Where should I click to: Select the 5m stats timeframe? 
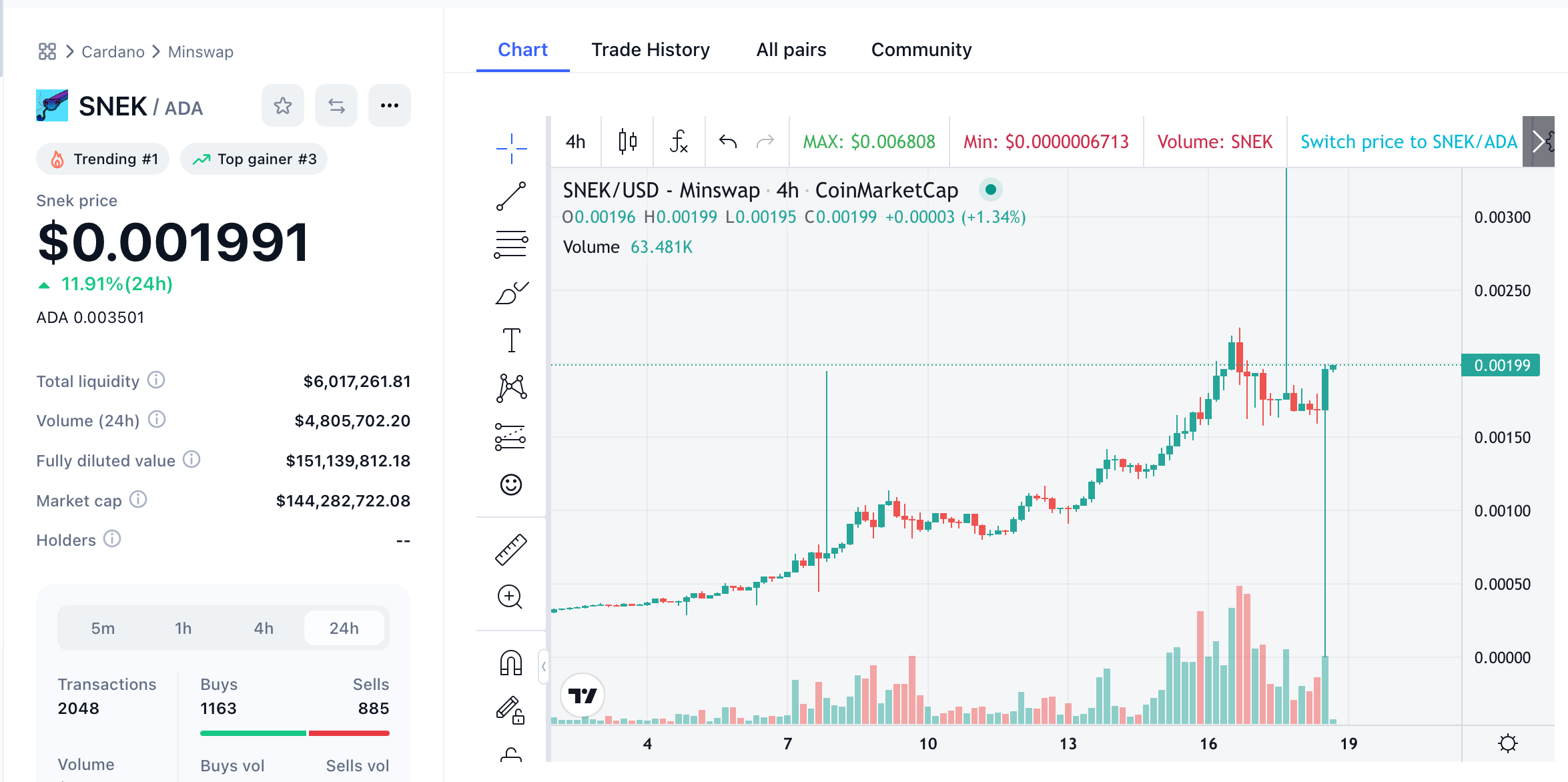pos(103,628)
